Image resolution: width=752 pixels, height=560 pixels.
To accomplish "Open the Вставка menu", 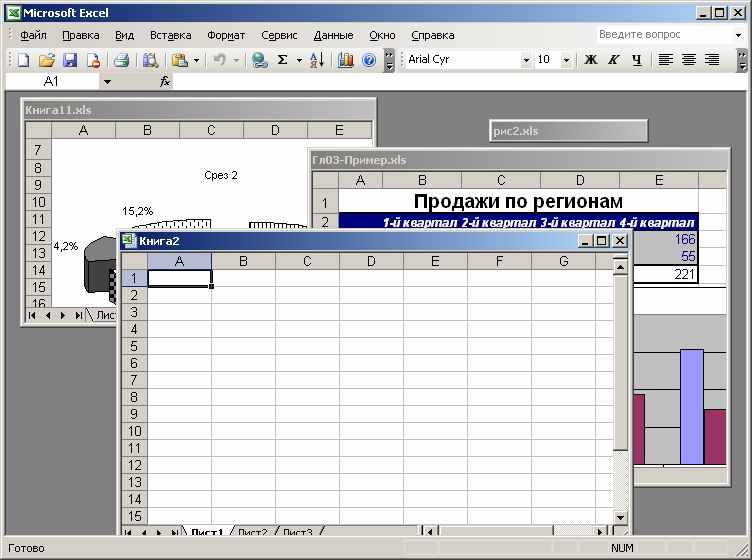I will 170,35.
